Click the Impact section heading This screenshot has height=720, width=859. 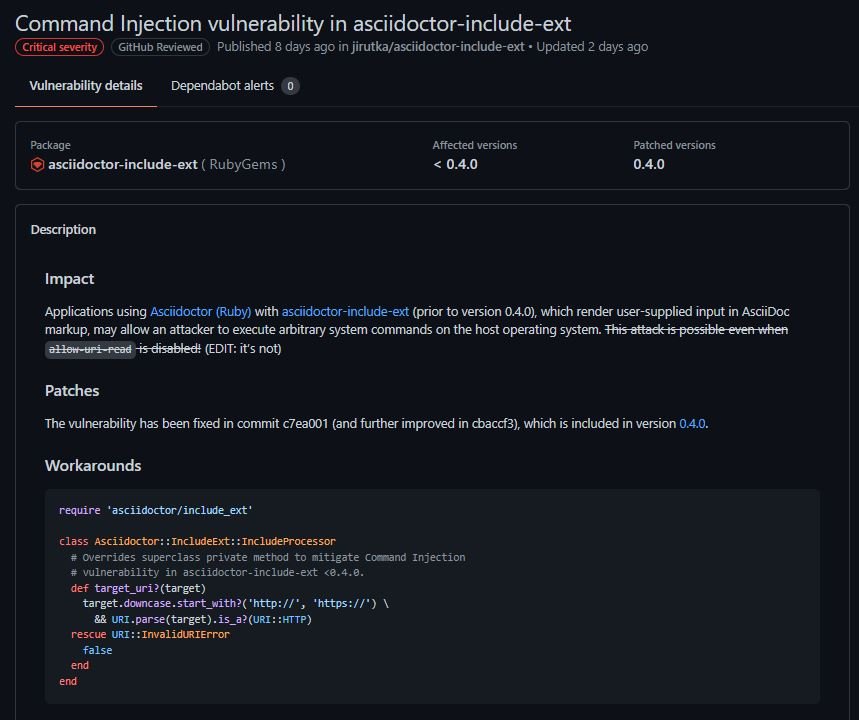point(70,279)
